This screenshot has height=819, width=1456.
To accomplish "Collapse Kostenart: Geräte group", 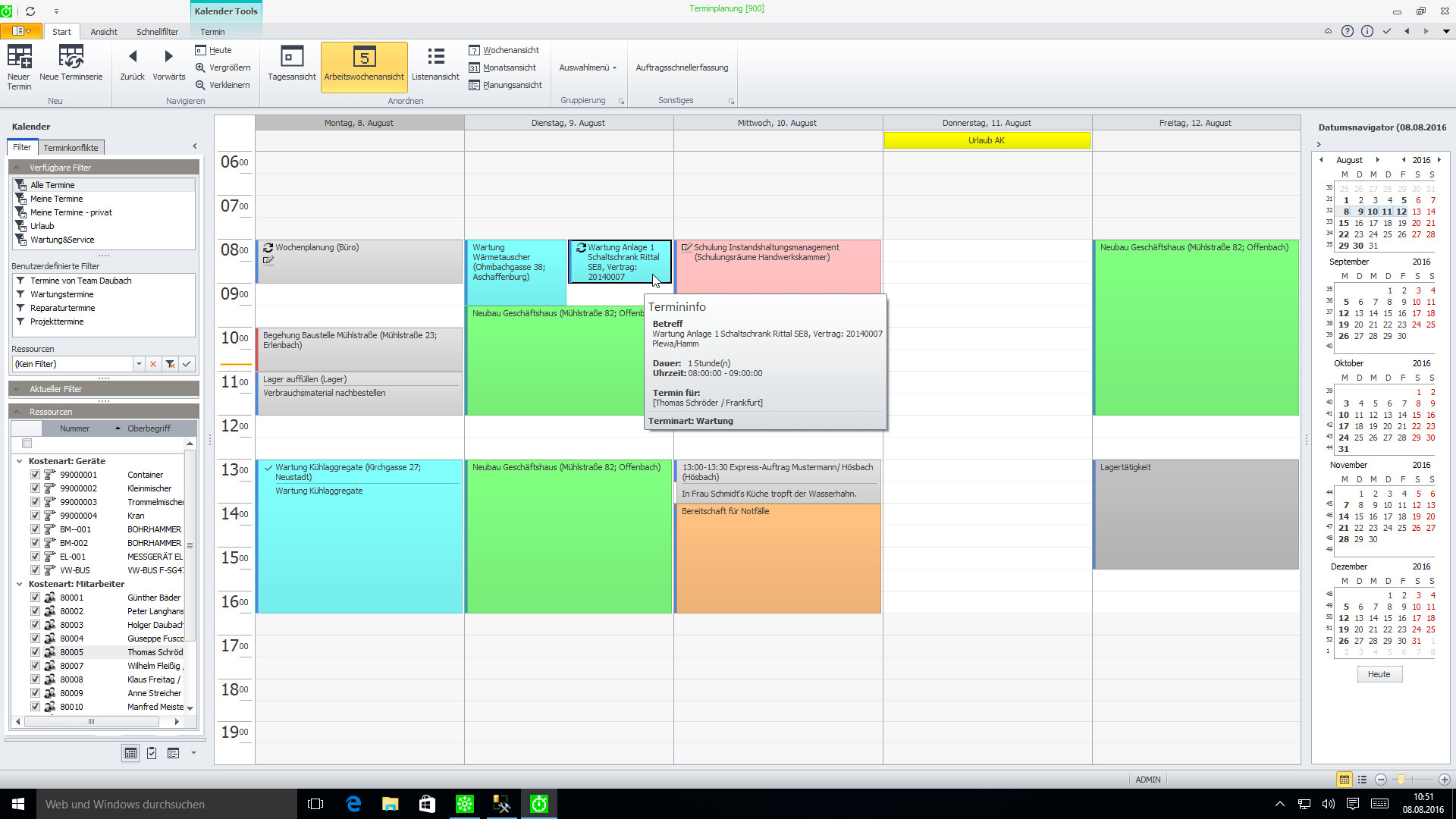I will tap(20, 461).
